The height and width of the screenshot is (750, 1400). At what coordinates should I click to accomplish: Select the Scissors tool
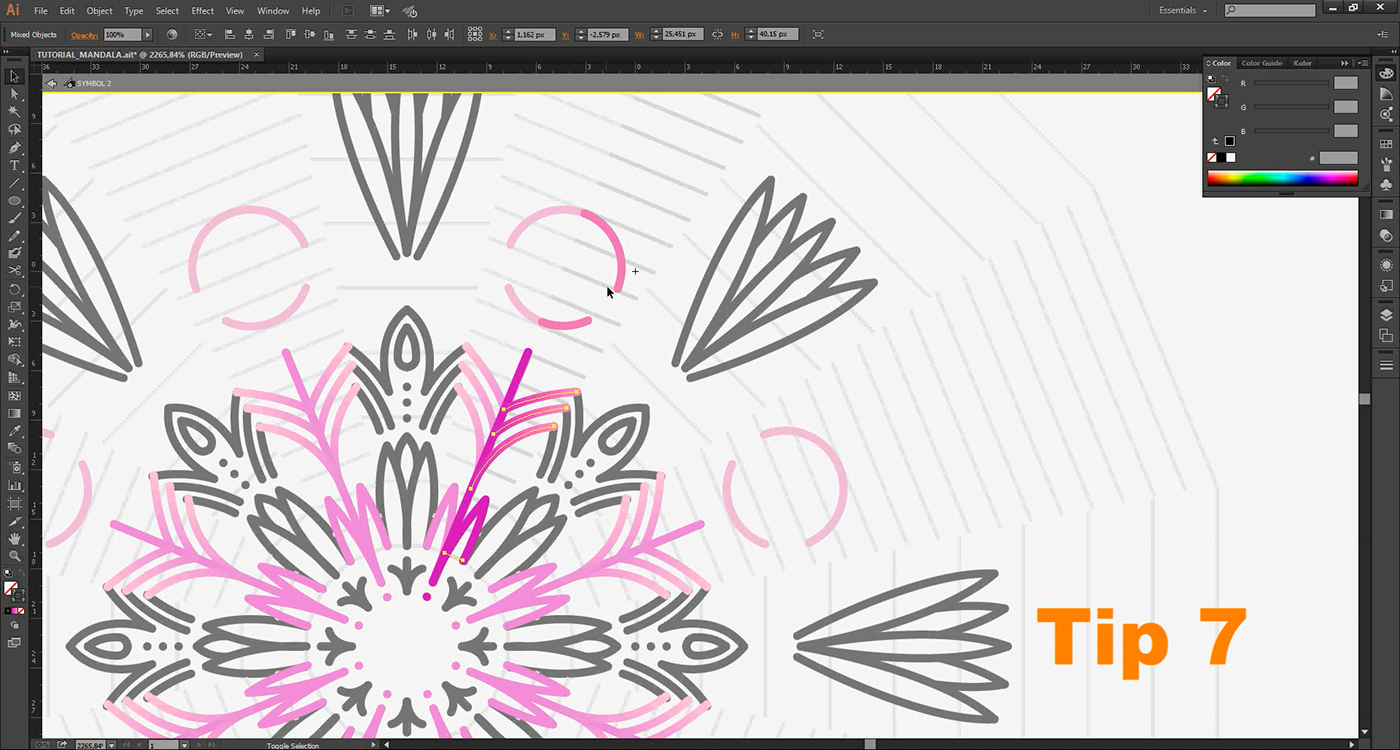click(15, 272)
